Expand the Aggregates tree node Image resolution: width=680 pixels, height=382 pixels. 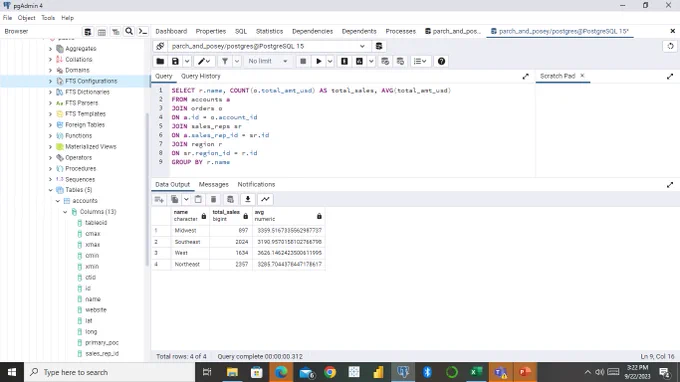point(50,49)
